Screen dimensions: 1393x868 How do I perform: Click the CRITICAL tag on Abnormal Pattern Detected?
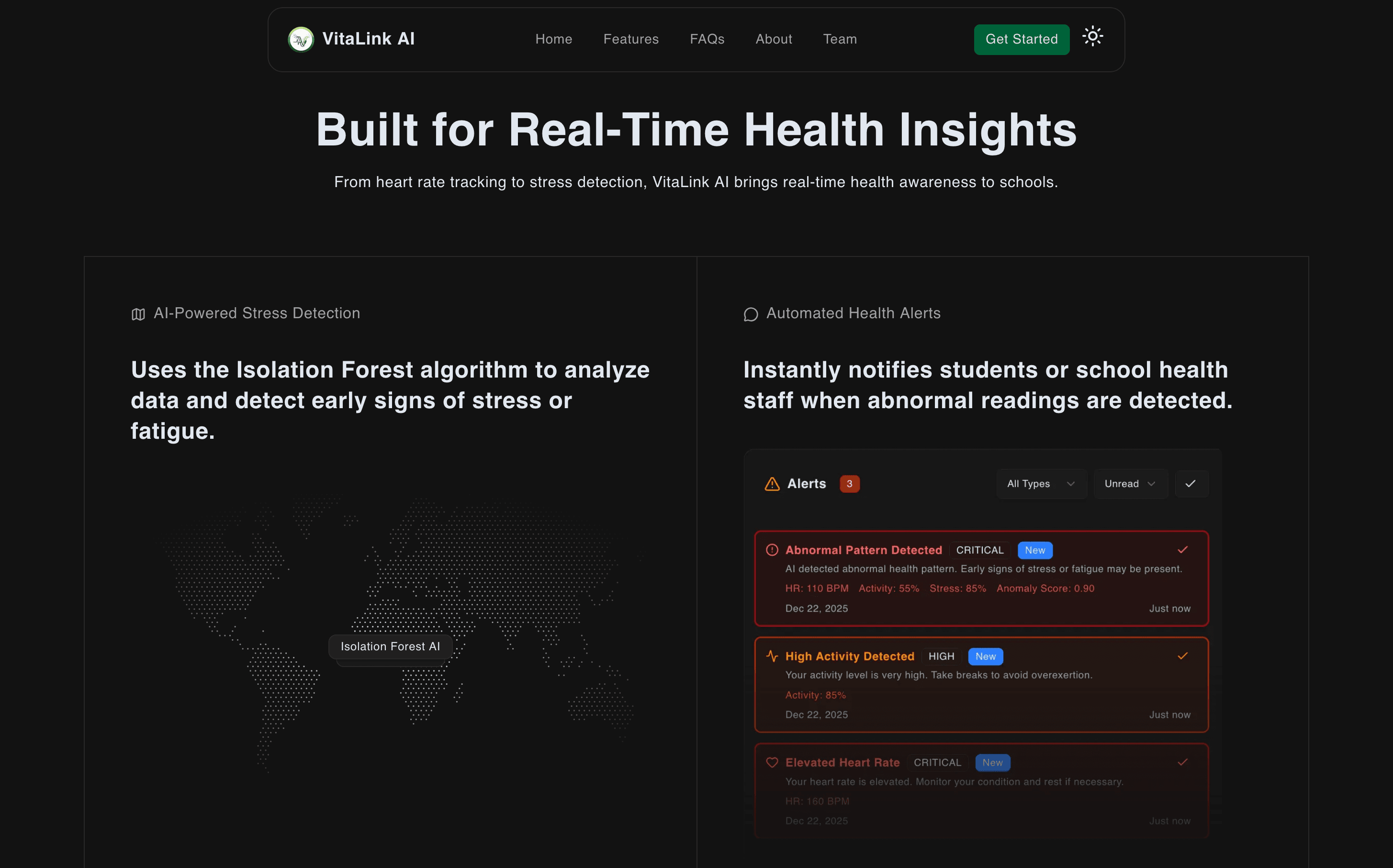[x=979, y=550]
